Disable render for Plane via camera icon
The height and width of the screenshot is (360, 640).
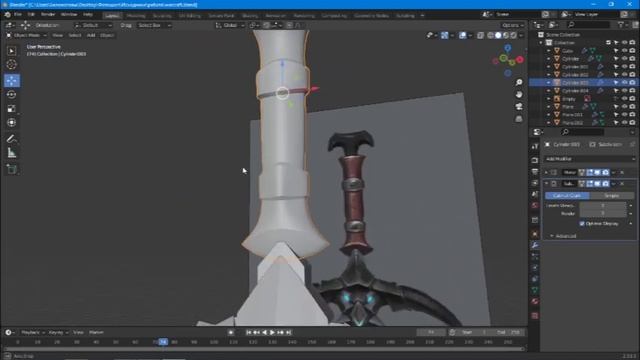click(632, 107)
